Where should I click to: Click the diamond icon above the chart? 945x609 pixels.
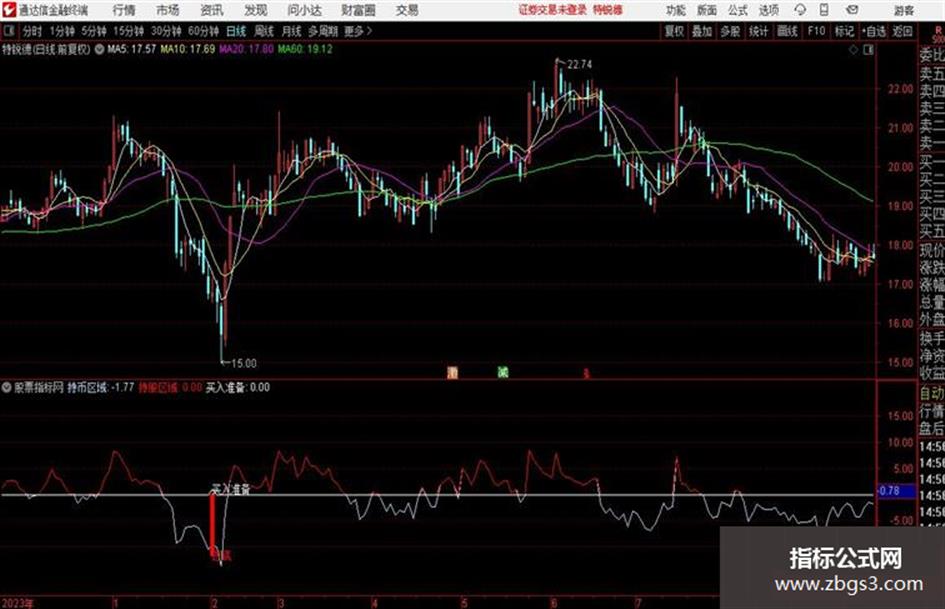[853, 50]
